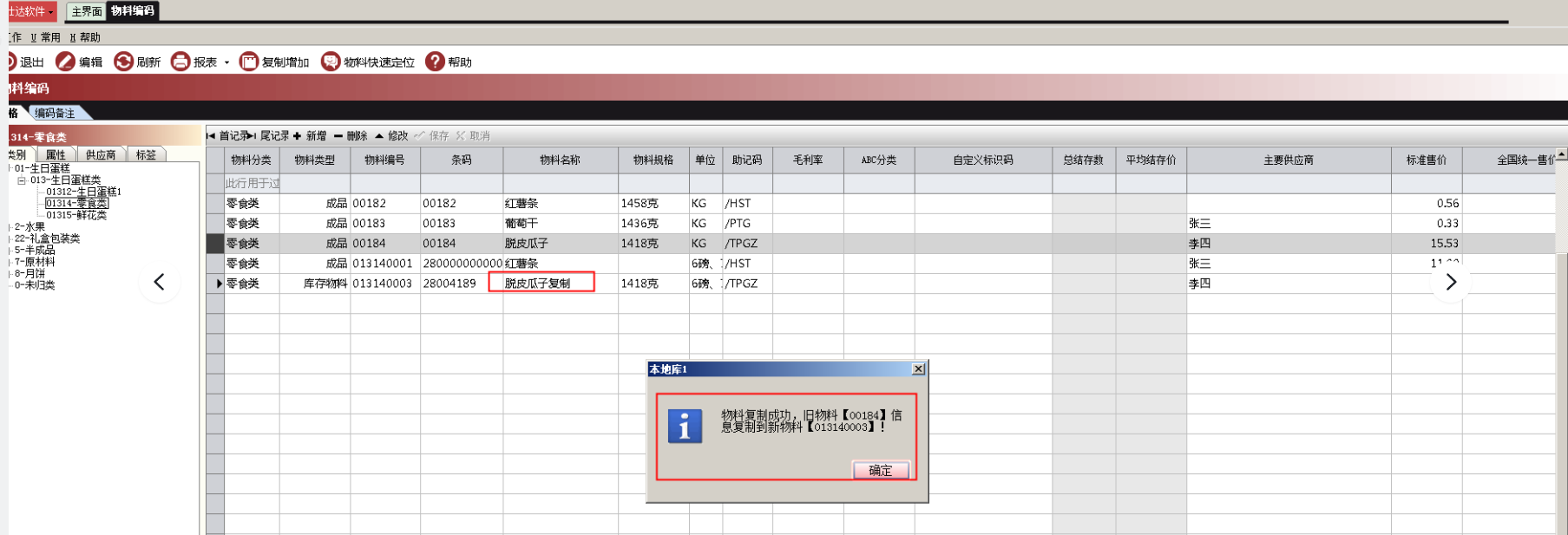Select tree node 01315-鲜花类
The width and height of the screenshot is (1568, 535).
coord(76,215)
